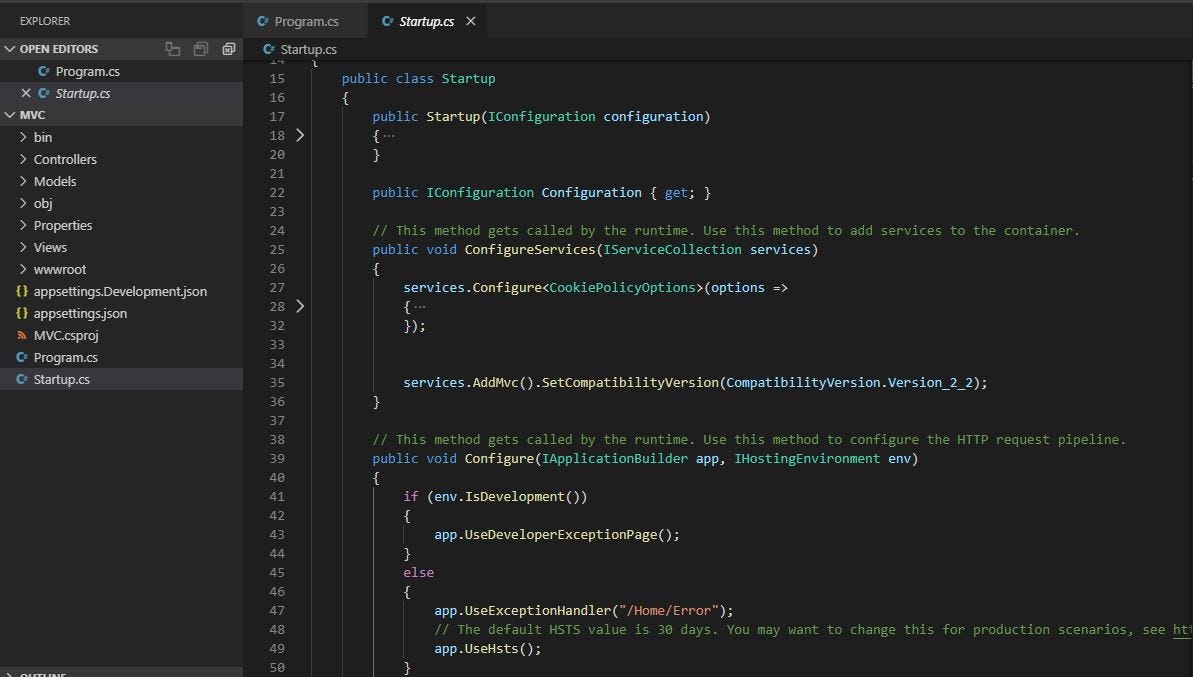Expand the folded options block on line 28
This screenshot has height=677, width=1193.
coord(300,306)
